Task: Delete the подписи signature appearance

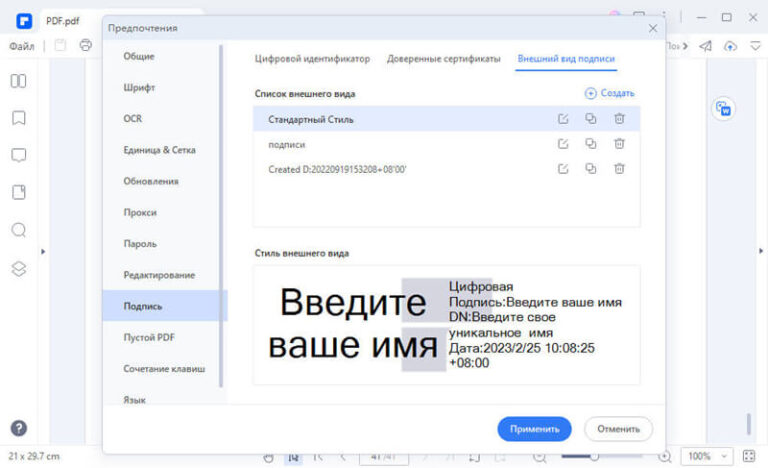Action: 619,144
